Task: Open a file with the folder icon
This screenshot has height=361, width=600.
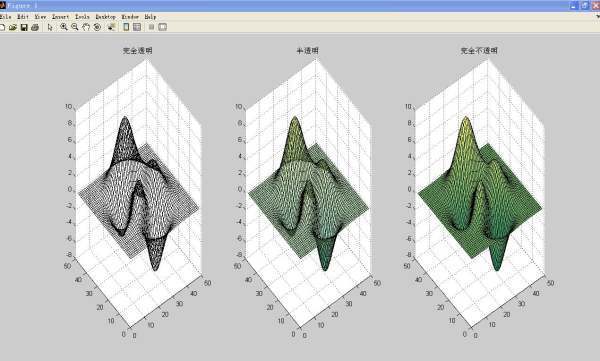Action: click(13, 27)
